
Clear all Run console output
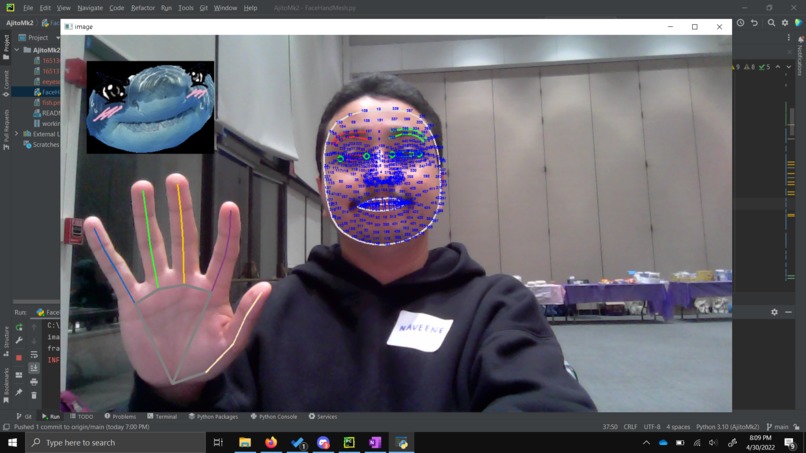[x=34, y=395]
